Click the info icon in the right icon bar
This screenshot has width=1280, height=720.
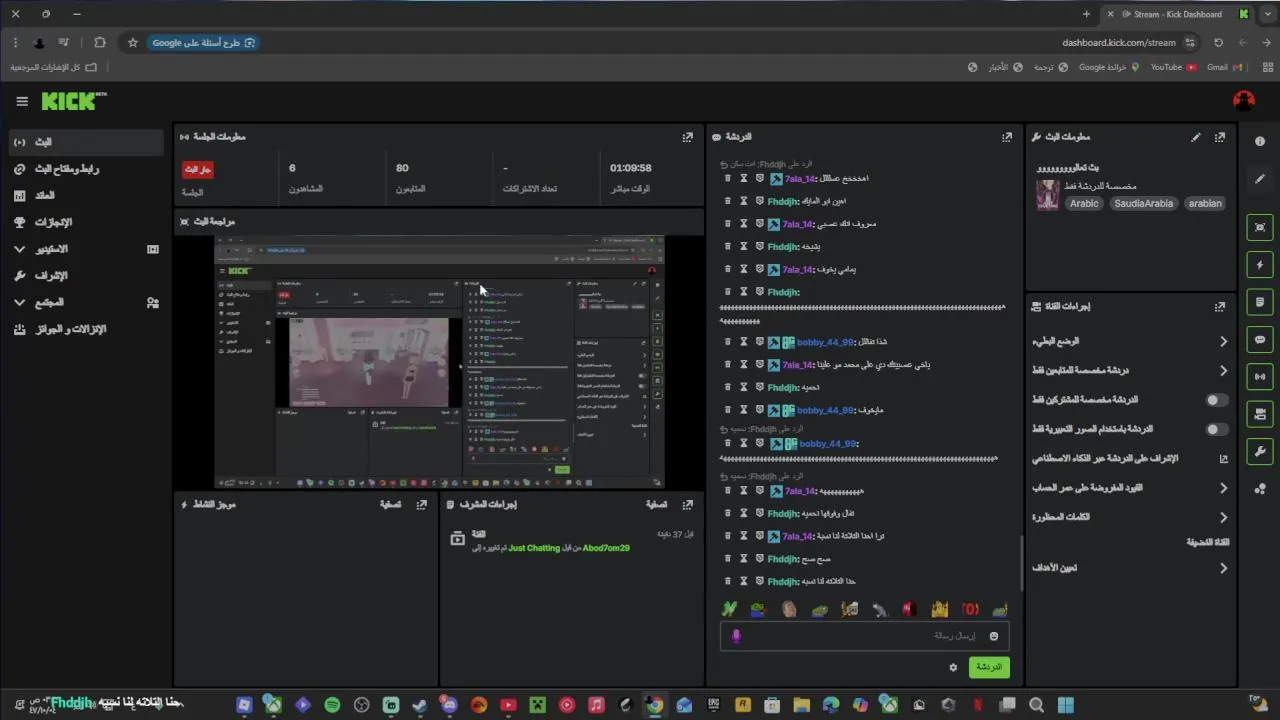[1260, 141]
